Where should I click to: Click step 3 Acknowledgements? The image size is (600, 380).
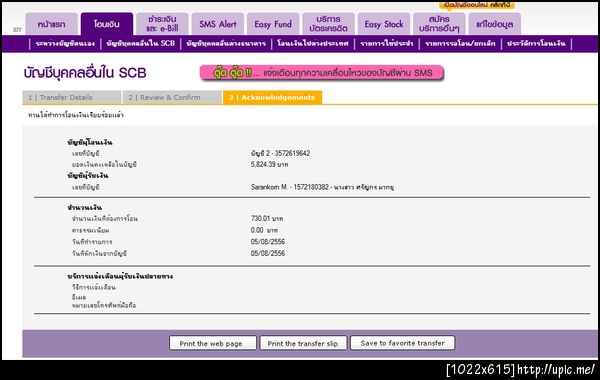click(272, 97)
